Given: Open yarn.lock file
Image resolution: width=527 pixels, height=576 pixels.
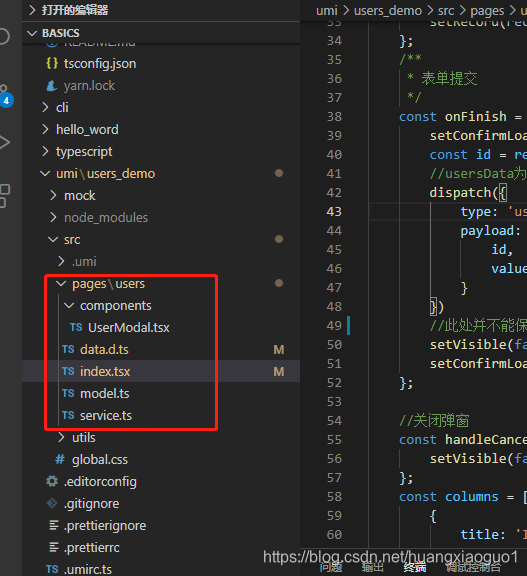Looking at the screenshot, I should tap(161, 86).
